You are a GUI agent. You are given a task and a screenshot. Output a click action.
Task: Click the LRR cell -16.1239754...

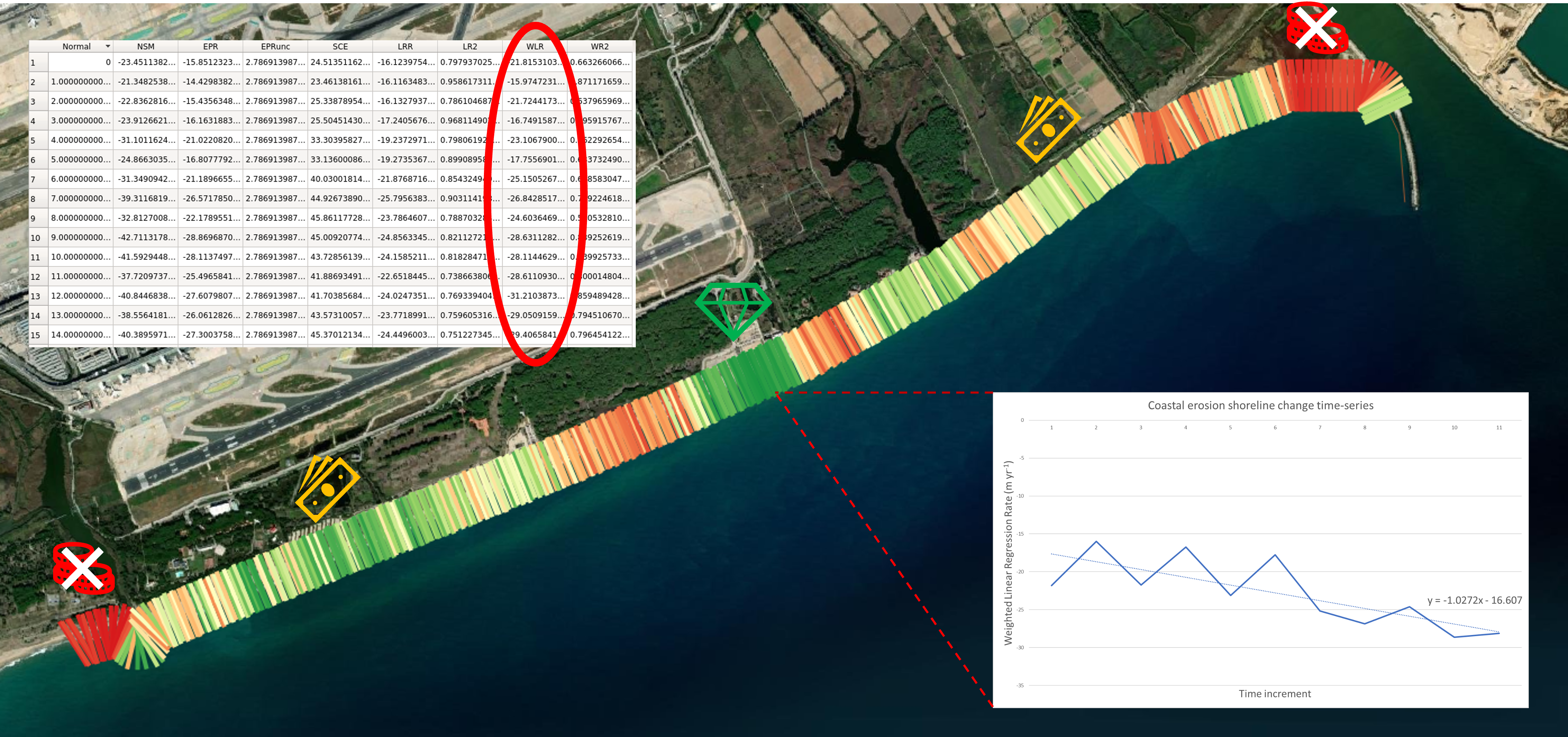[x=405, y=62]
